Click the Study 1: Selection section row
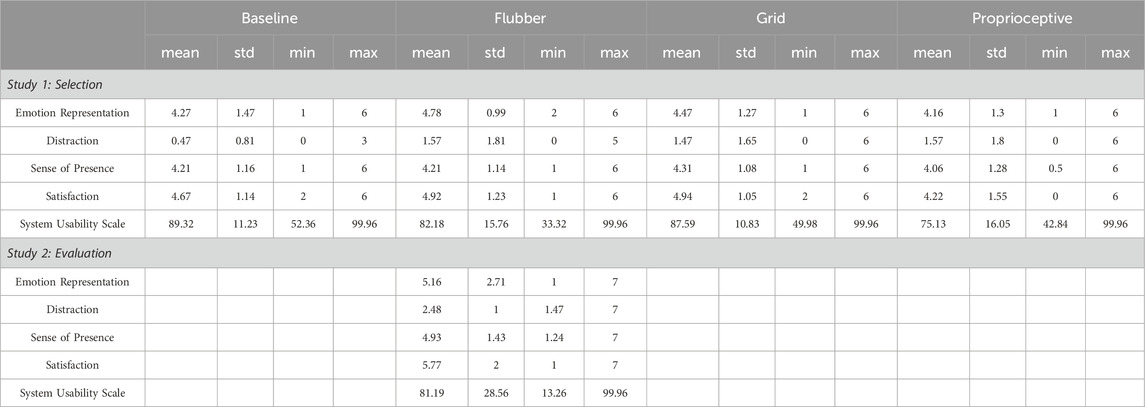 572,85
